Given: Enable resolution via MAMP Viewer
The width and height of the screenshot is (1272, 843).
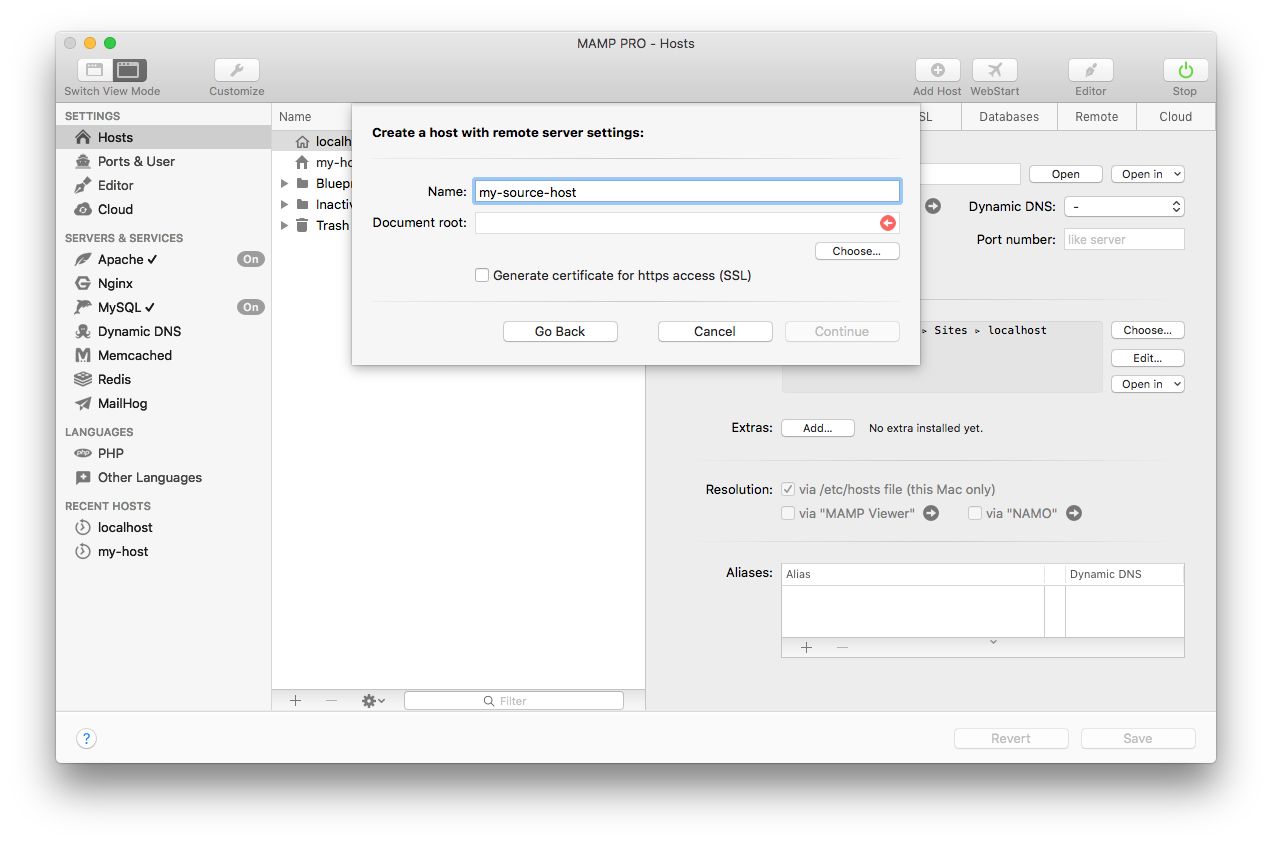Looking at the screenshot, I should (788, 512).
